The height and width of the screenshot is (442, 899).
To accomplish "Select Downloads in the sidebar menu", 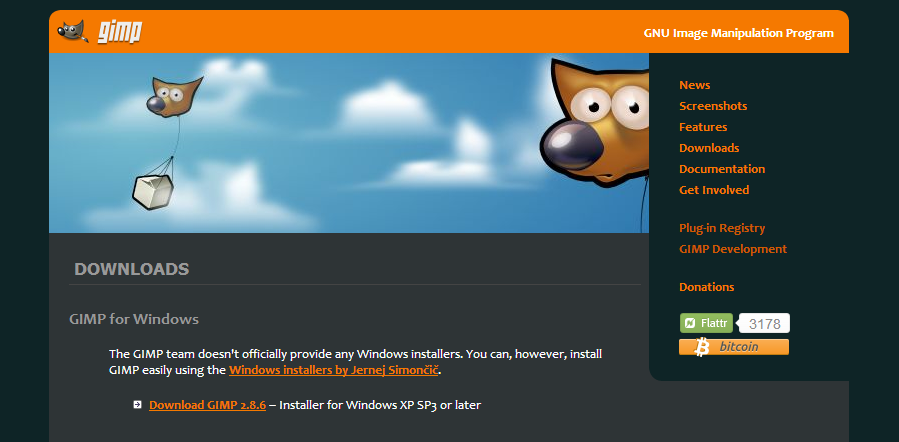I will (x=709, y=148).
